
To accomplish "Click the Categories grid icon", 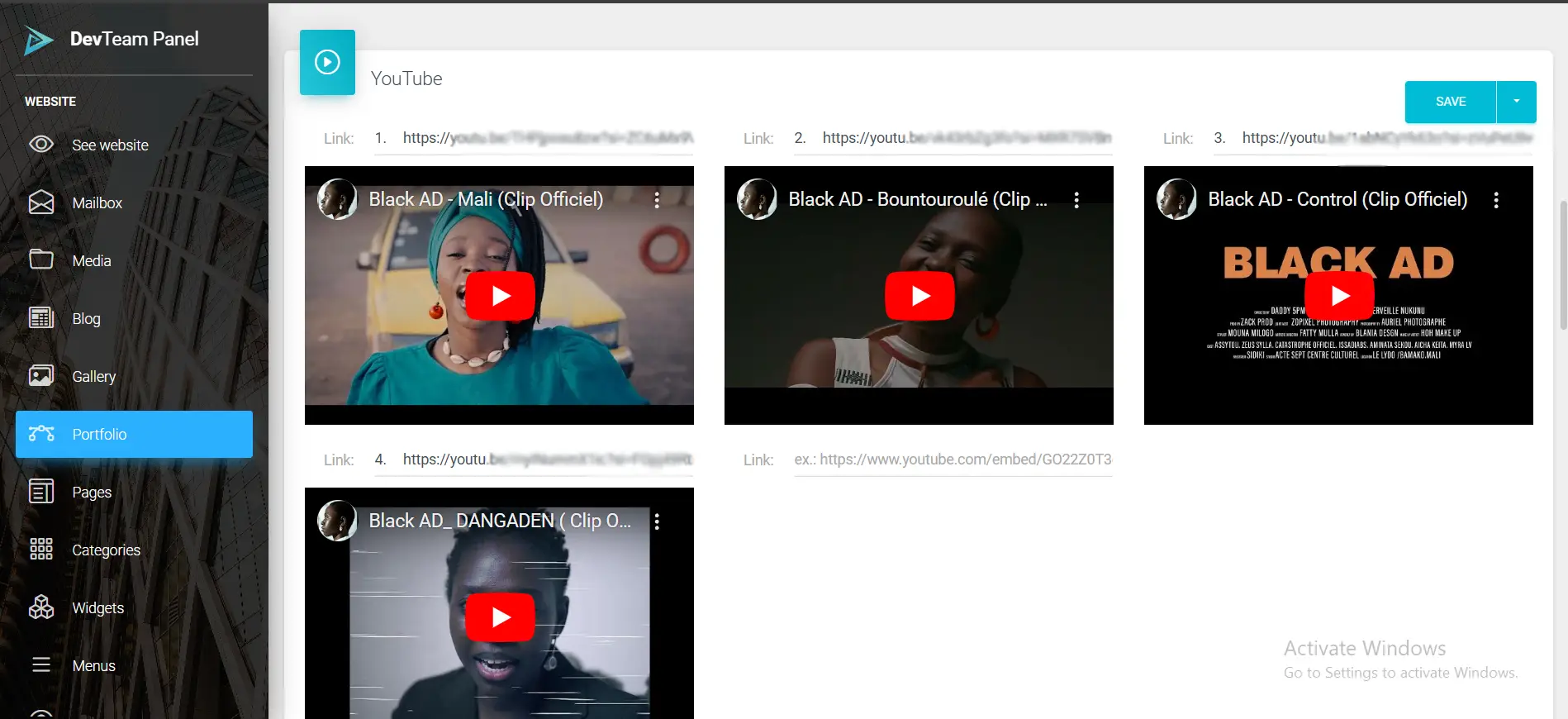I will tap(41, 550).
